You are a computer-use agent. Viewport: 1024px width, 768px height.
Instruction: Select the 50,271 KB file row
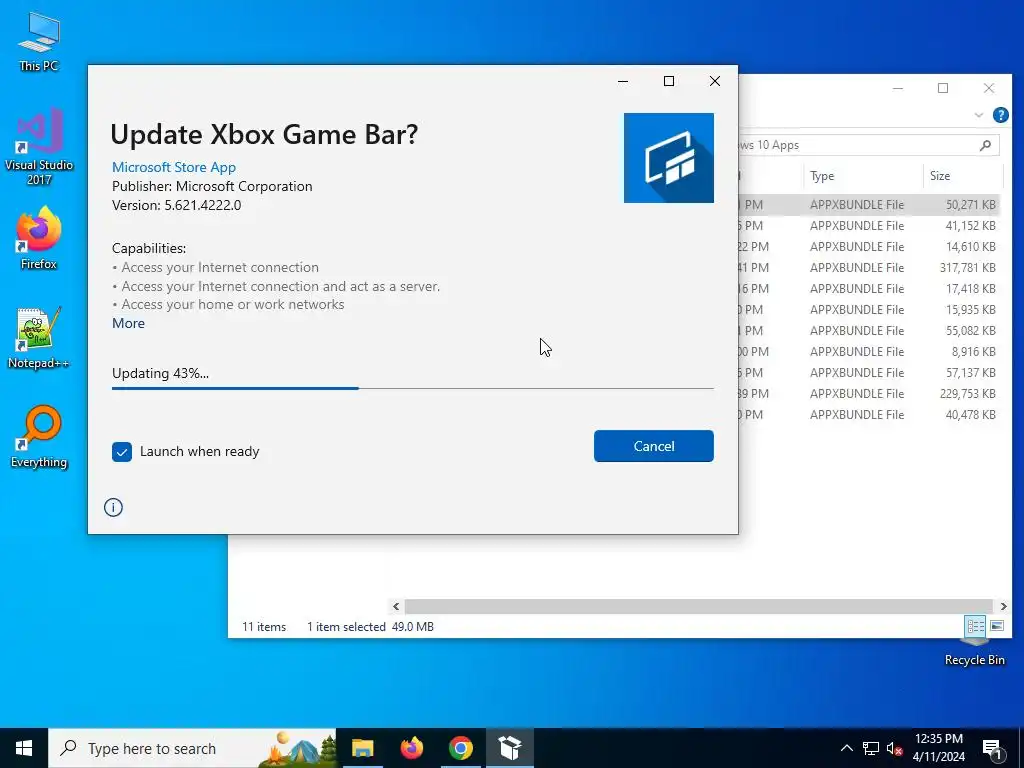point(869,204)
